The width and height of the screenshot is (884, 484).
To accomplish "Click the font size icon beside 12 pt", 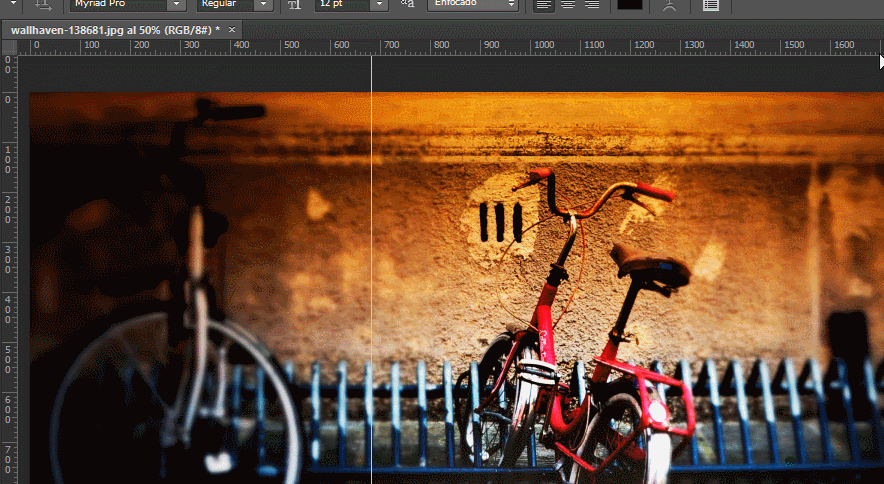I will [x=294, y=5].
